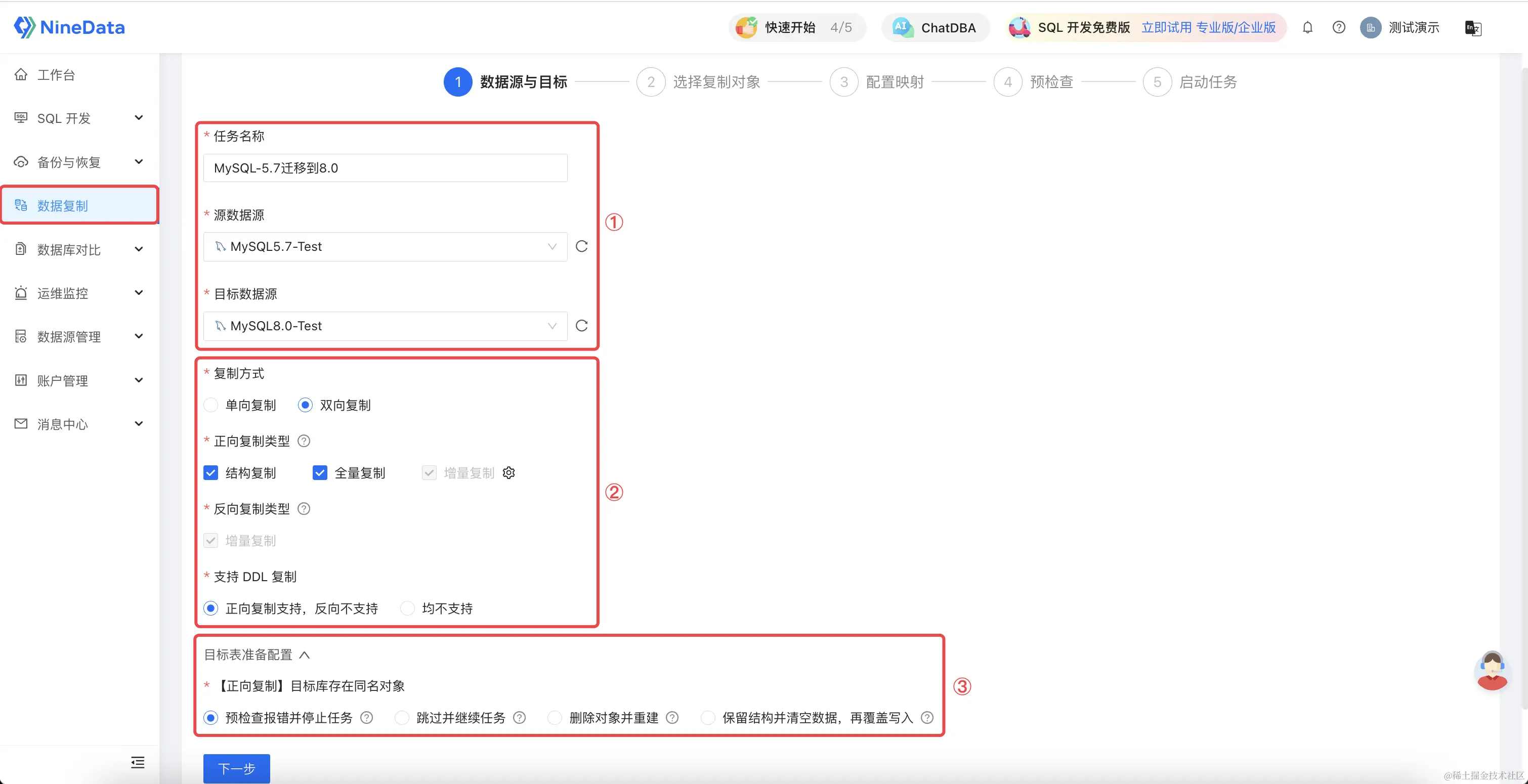Click the task name input field
The image size is (1528, 784).
pos(385,168)
